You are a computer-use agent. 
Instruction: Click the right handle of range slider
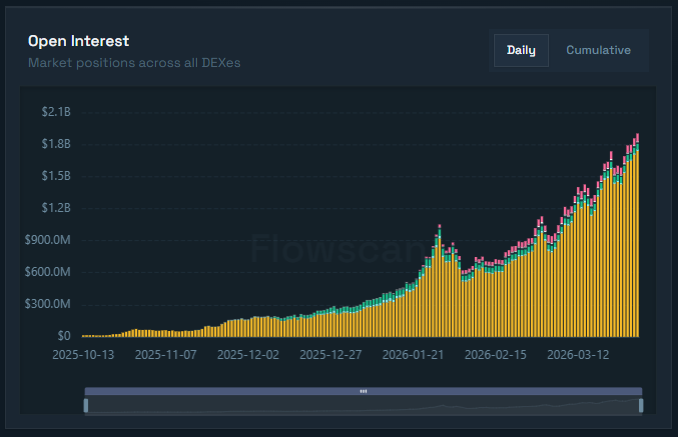(x=641, y=405)
